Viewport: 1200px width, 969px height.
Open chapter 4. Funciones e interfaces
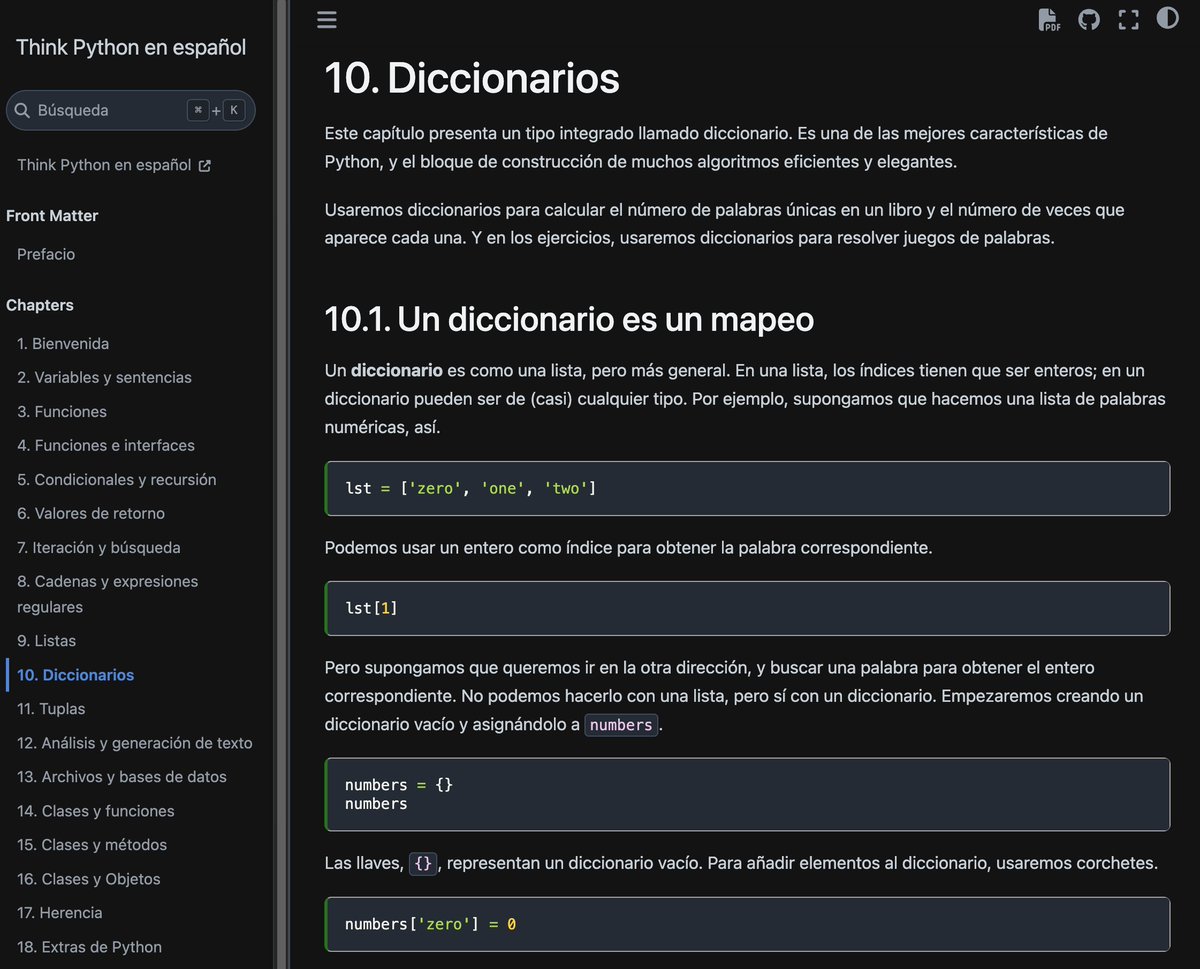pos(106,445)
